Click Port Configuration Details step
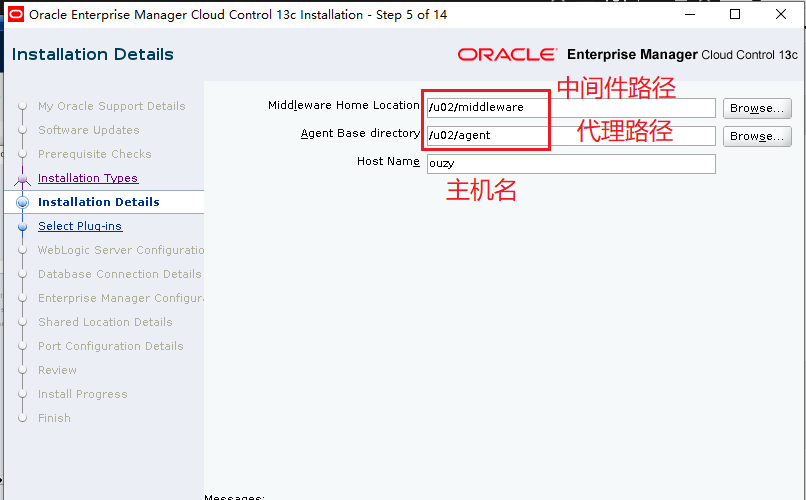The image size is (806, 500). (x=111, y=346)
